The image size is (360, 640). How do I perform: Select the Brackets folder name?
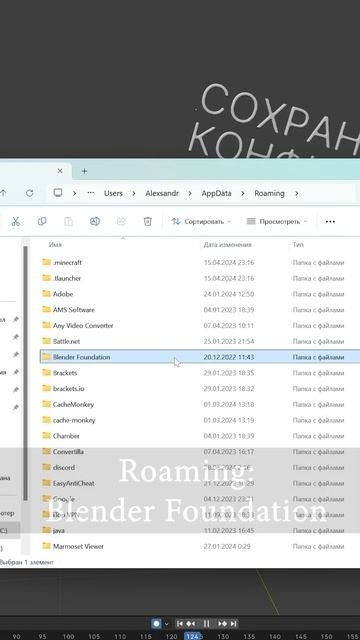point(65,373)
